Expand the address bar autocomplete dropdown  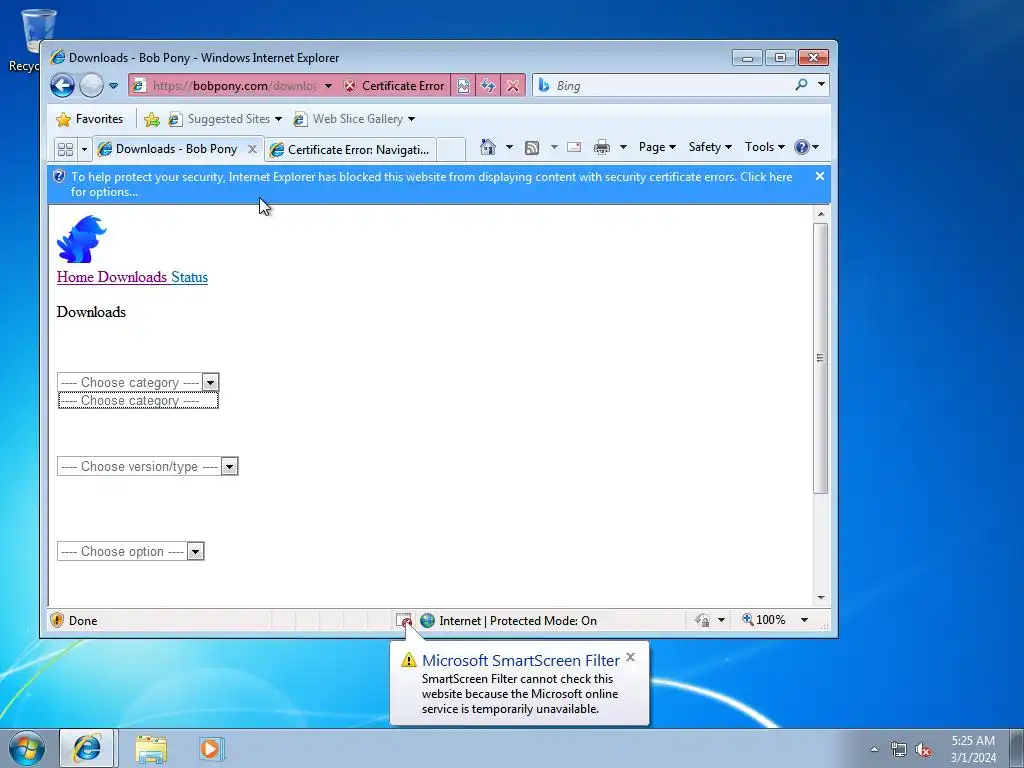328,86
